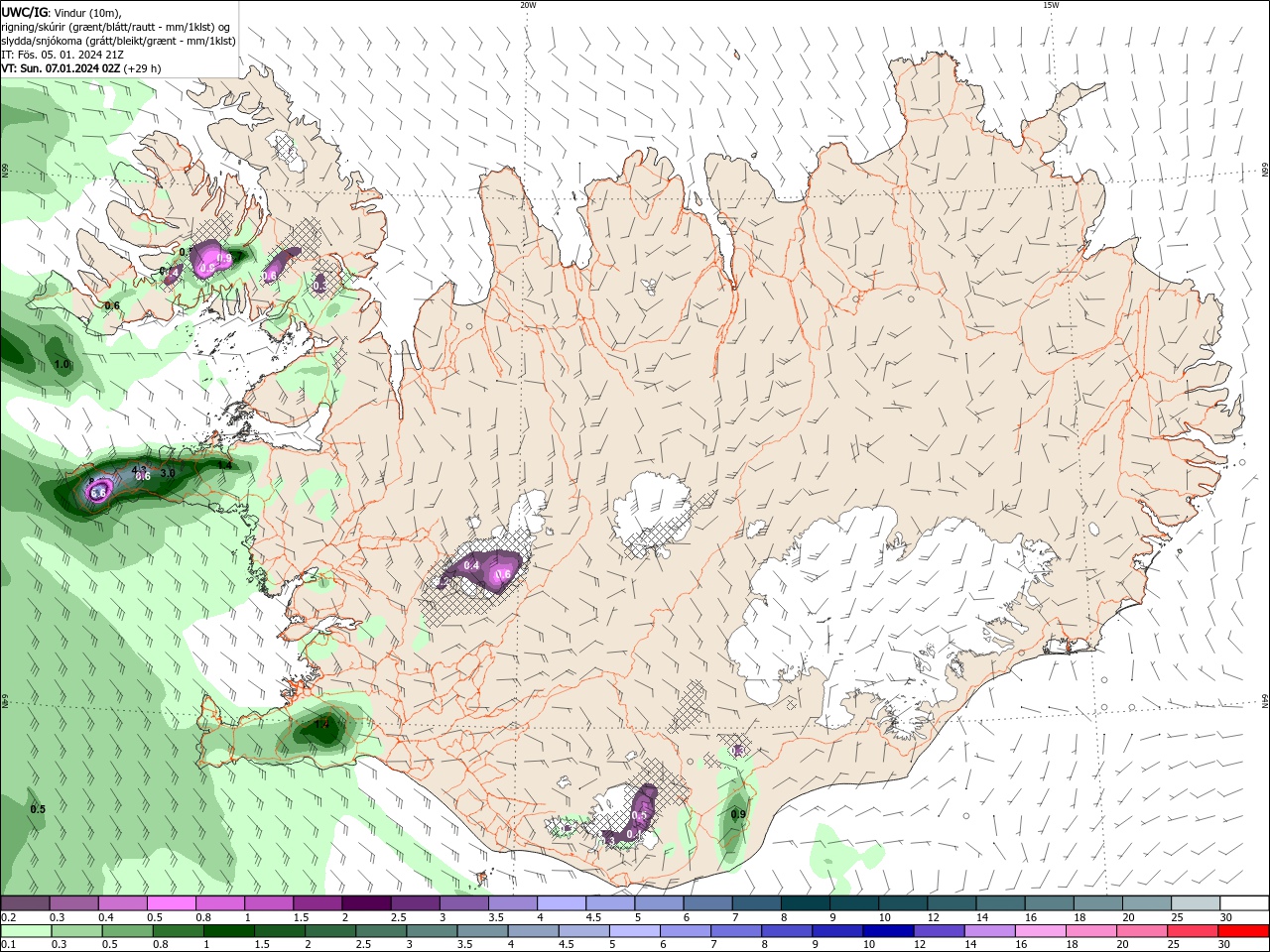Select the dark purple swatch labeled 2 in top legend
Viewport: 1270px width, 952px height.
coord(366,903)
